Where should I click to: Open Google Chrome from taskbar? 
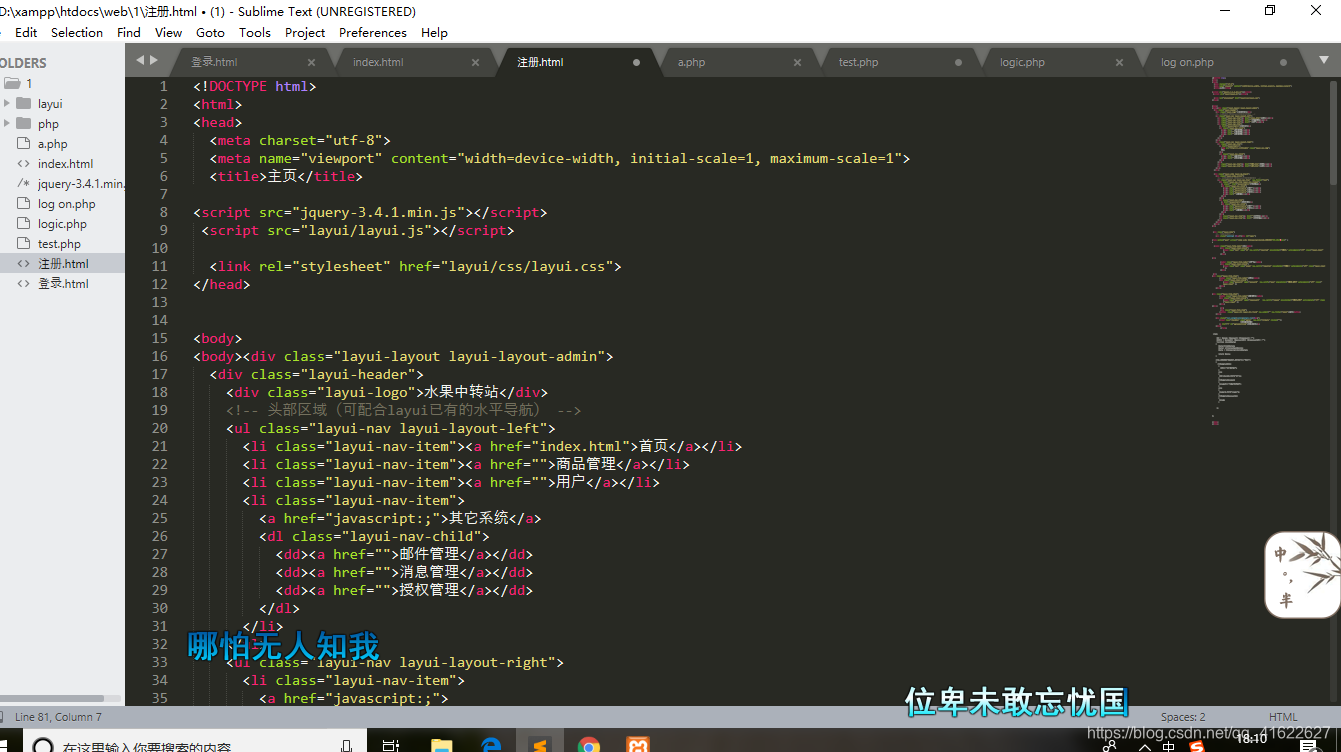pos(589,745)
